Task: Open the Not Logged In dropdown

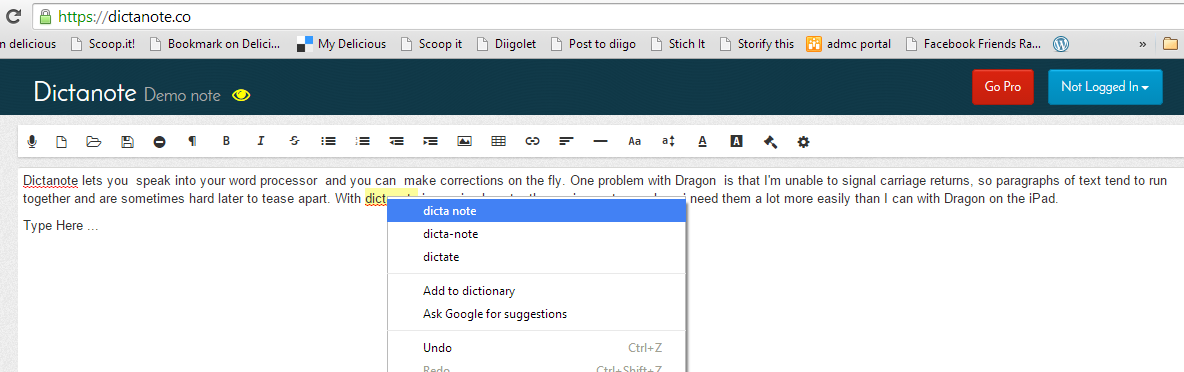Action: 1105,87
